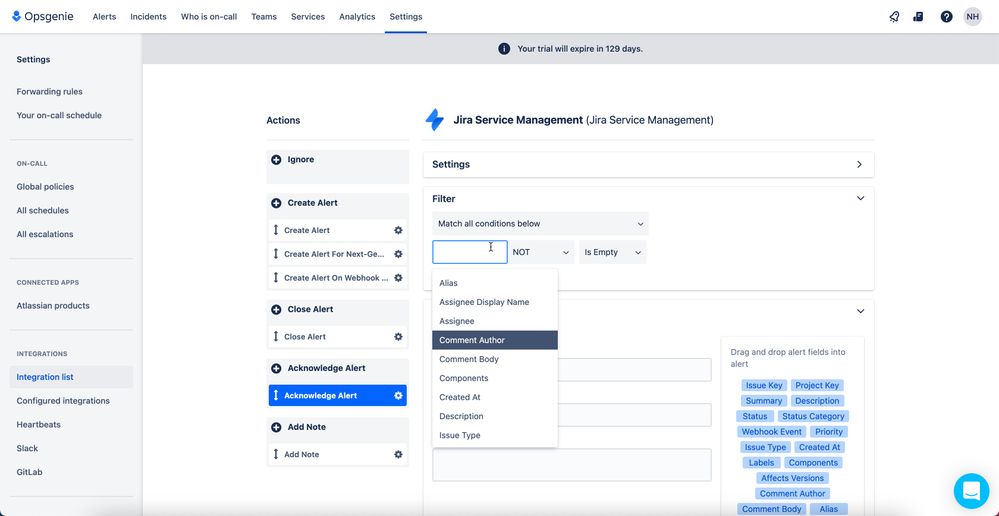This screenshot has height=516, width=999.
Task: Choose Comment Body from list
Action: (495, 359)
